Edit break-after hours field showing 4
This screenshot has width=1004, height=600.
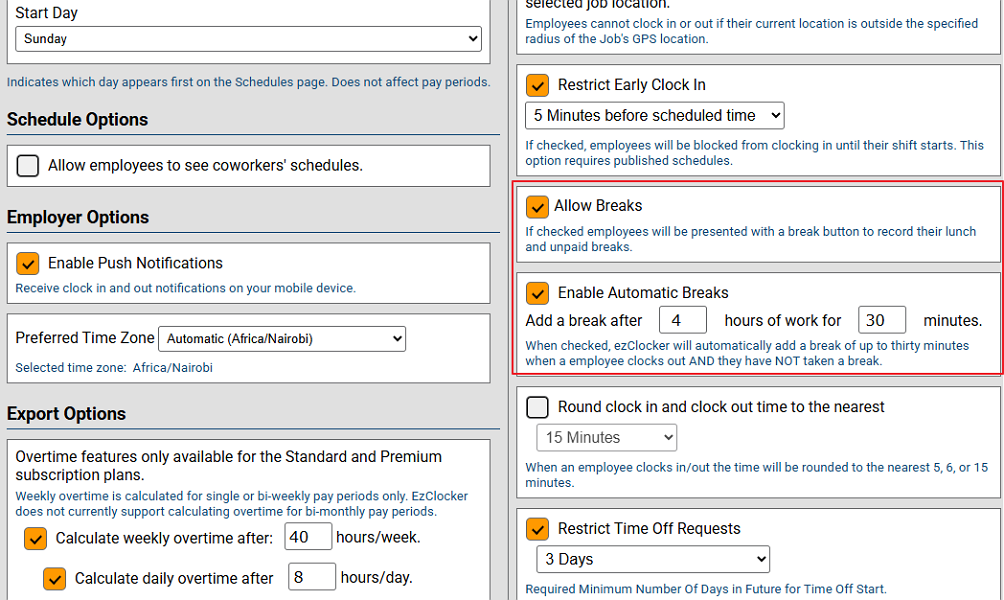click(x=683, y=320)
